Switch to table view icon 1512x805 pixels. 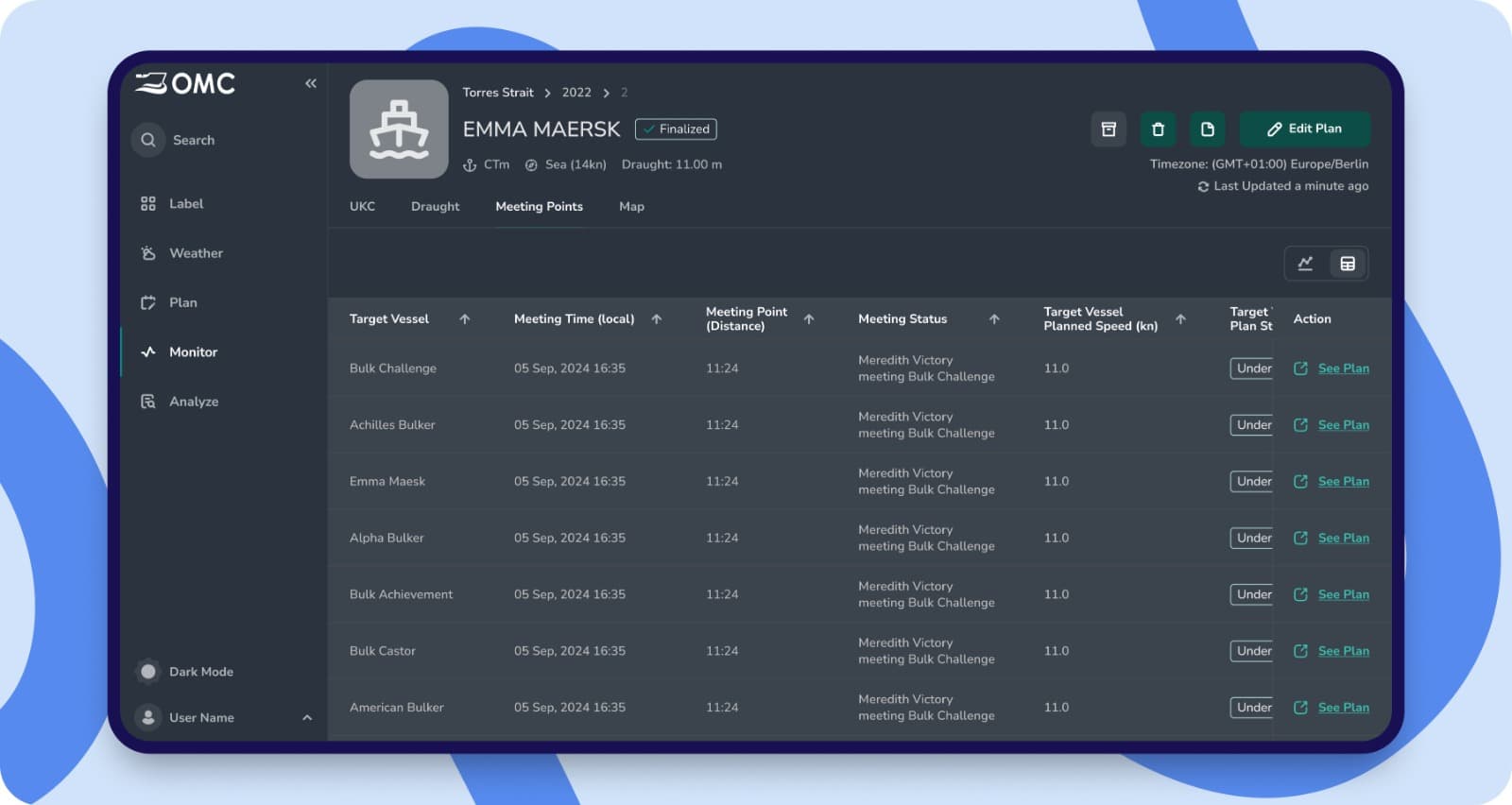click(1348, 264)
